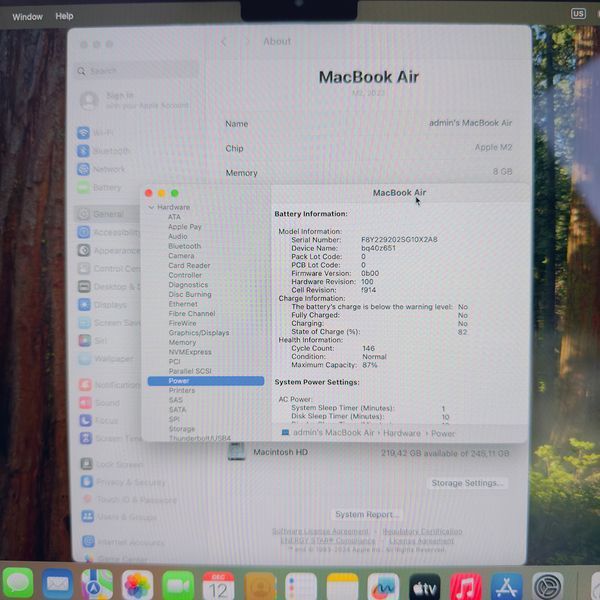Select Camera in hardware list
Image resolution: width=600 pixels, height=600 pixels.
tap(181, 256)
